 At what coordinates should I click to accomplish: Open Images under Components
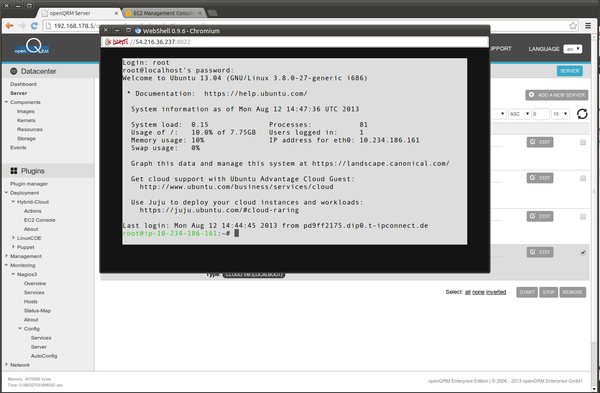click(x=26, y=111)
